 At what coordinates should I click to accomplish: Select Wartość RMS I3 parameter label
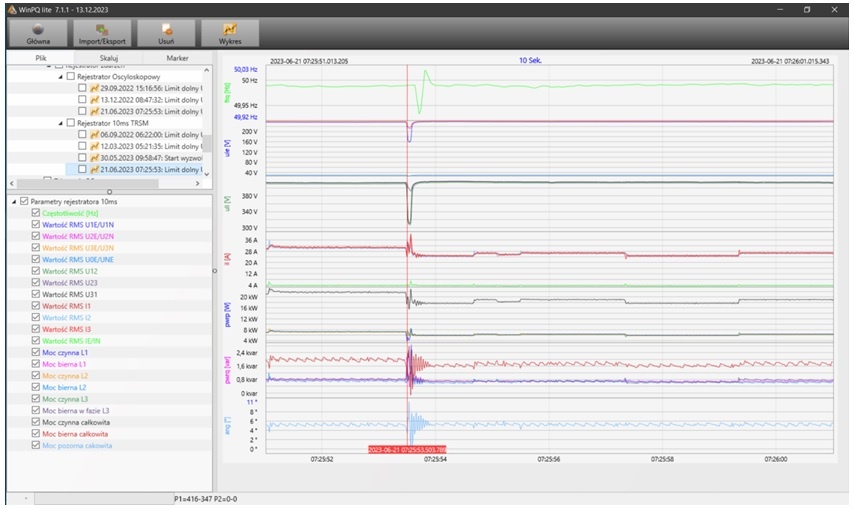point(66,329)
